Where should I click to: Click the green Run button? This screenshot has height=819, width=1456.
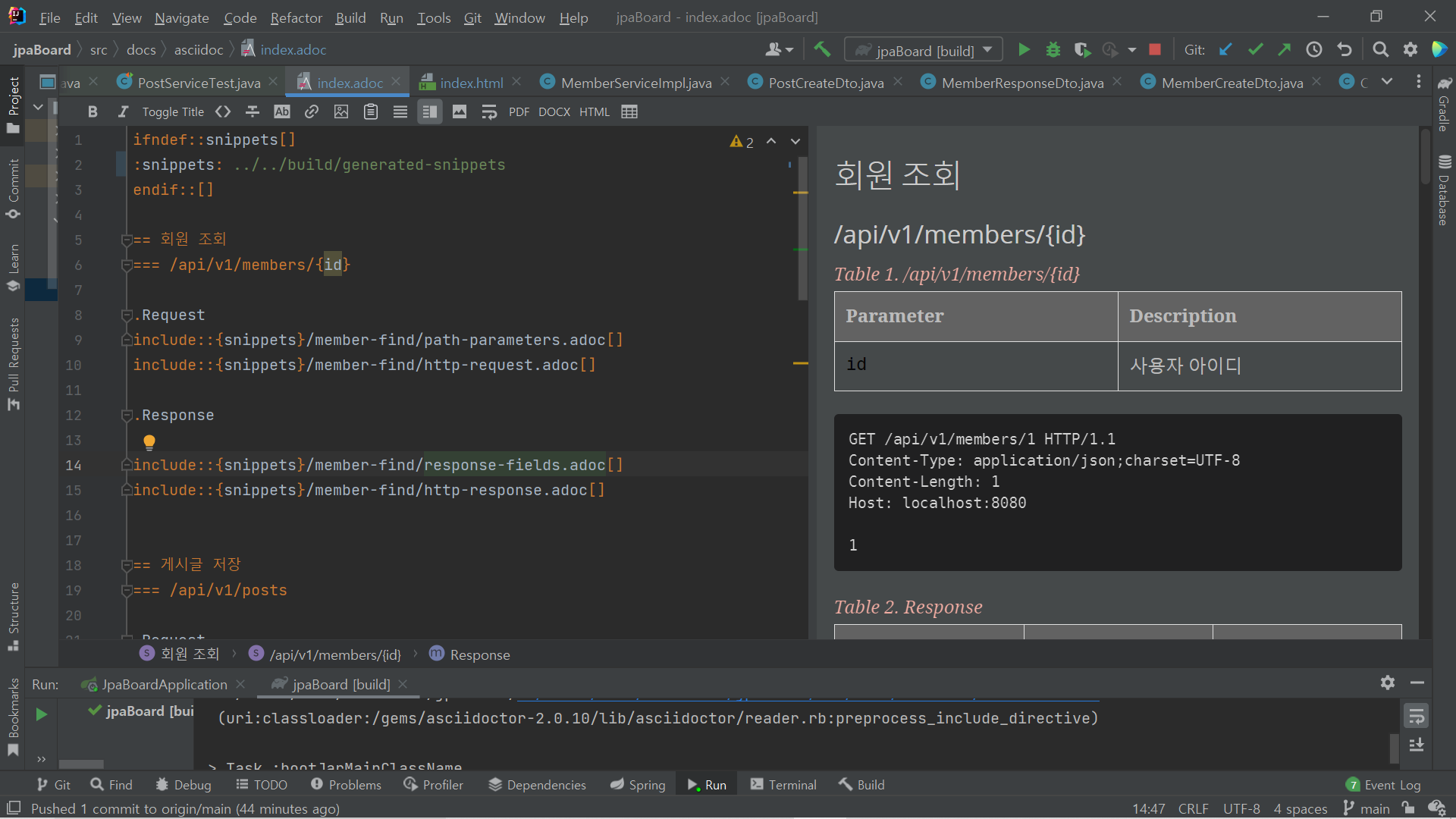coord(1024,50)
